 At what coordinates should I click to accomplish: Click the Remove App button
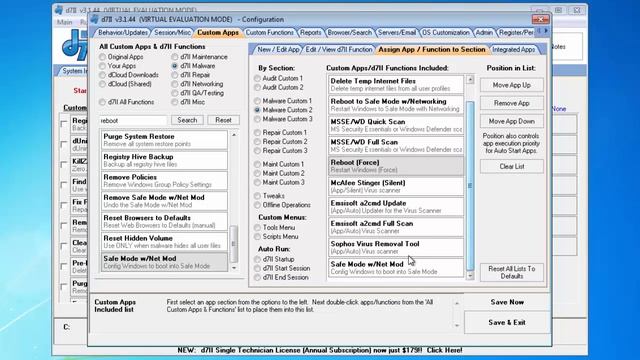511,103
